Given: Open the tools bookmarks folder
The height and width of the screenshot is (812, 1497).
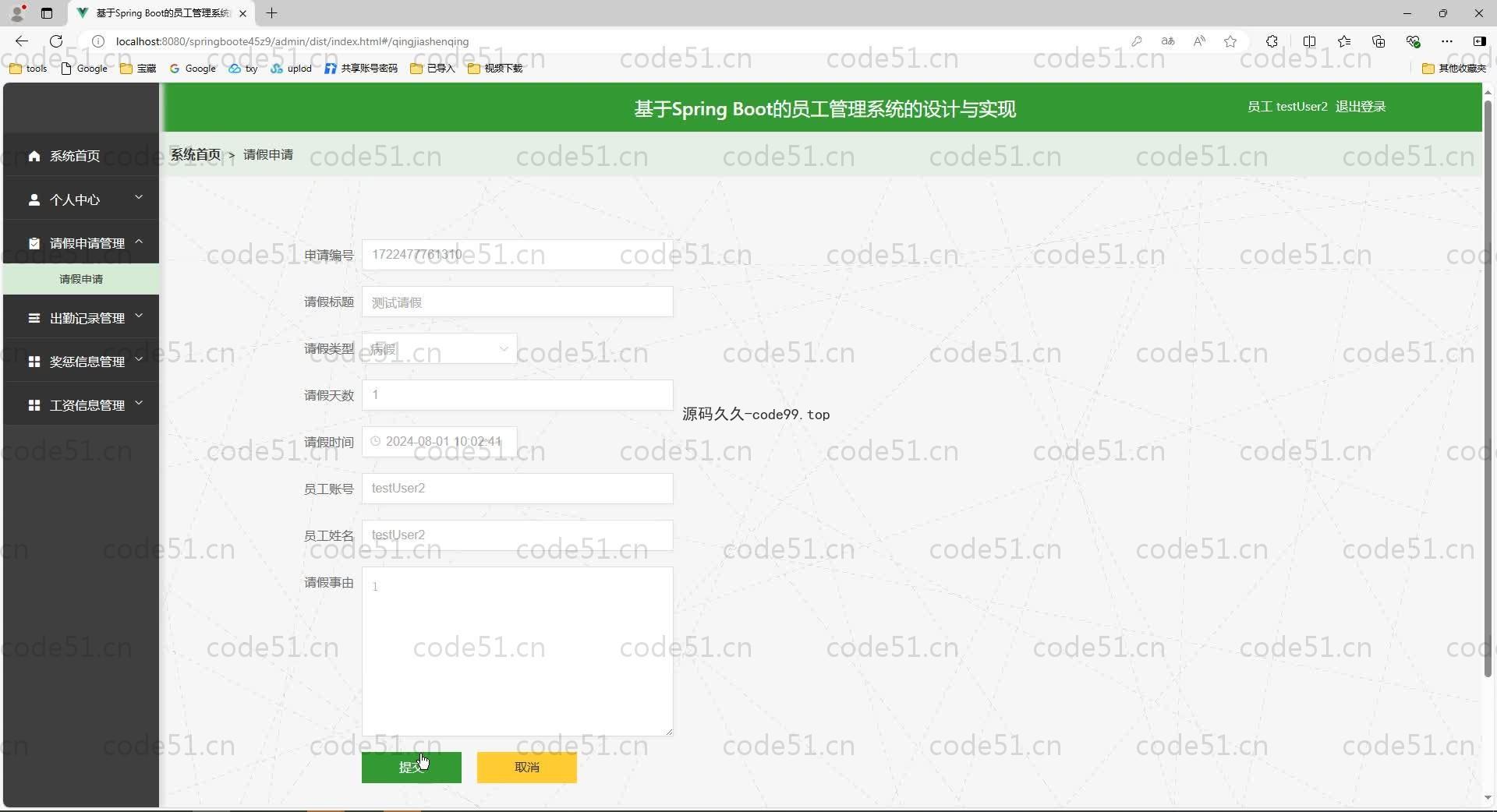Looking at the screenshot, I should pos(28,69).
